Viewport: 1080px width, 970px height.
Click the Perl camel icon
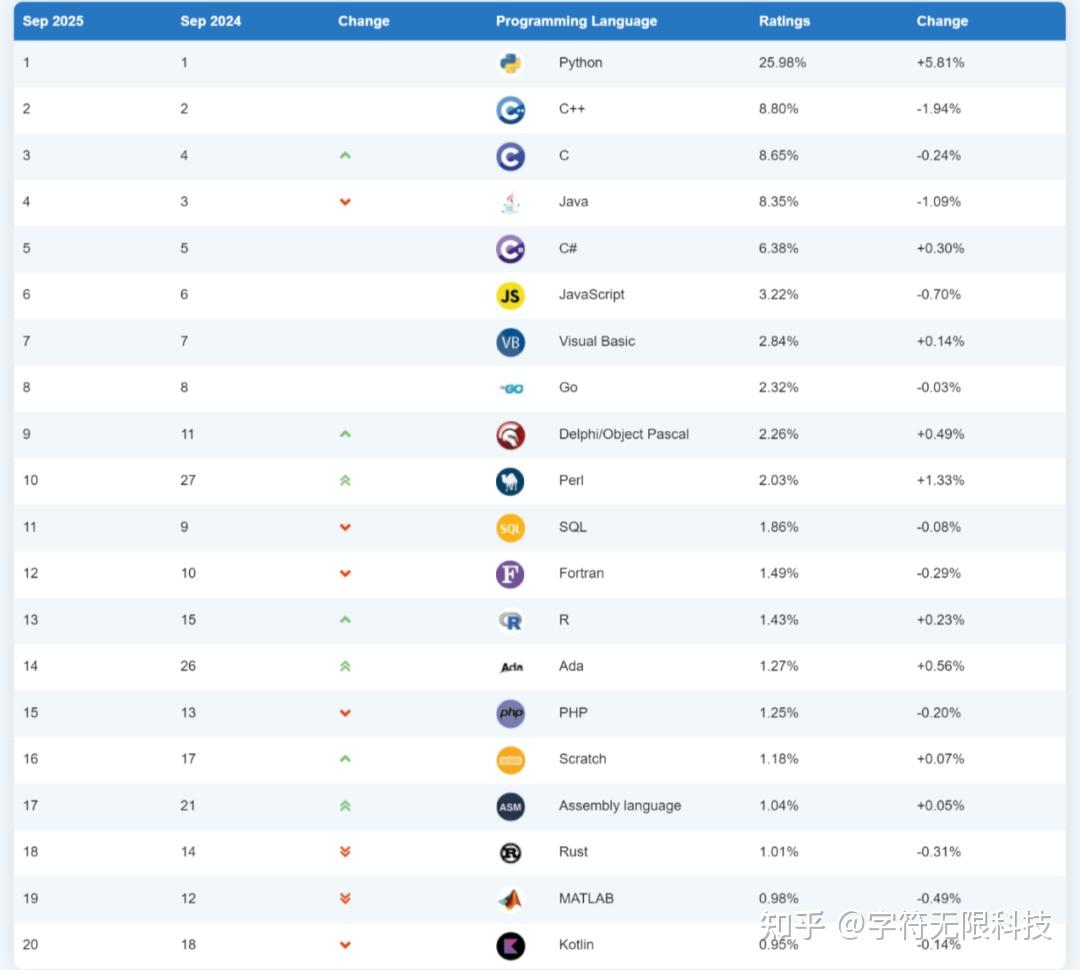point(510,481)
